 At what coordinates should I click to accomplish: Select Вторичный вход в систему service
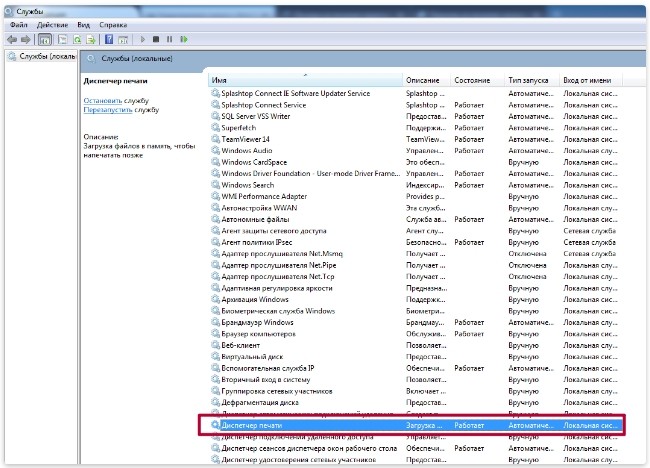pyautogui.click(x=416, y=379)
